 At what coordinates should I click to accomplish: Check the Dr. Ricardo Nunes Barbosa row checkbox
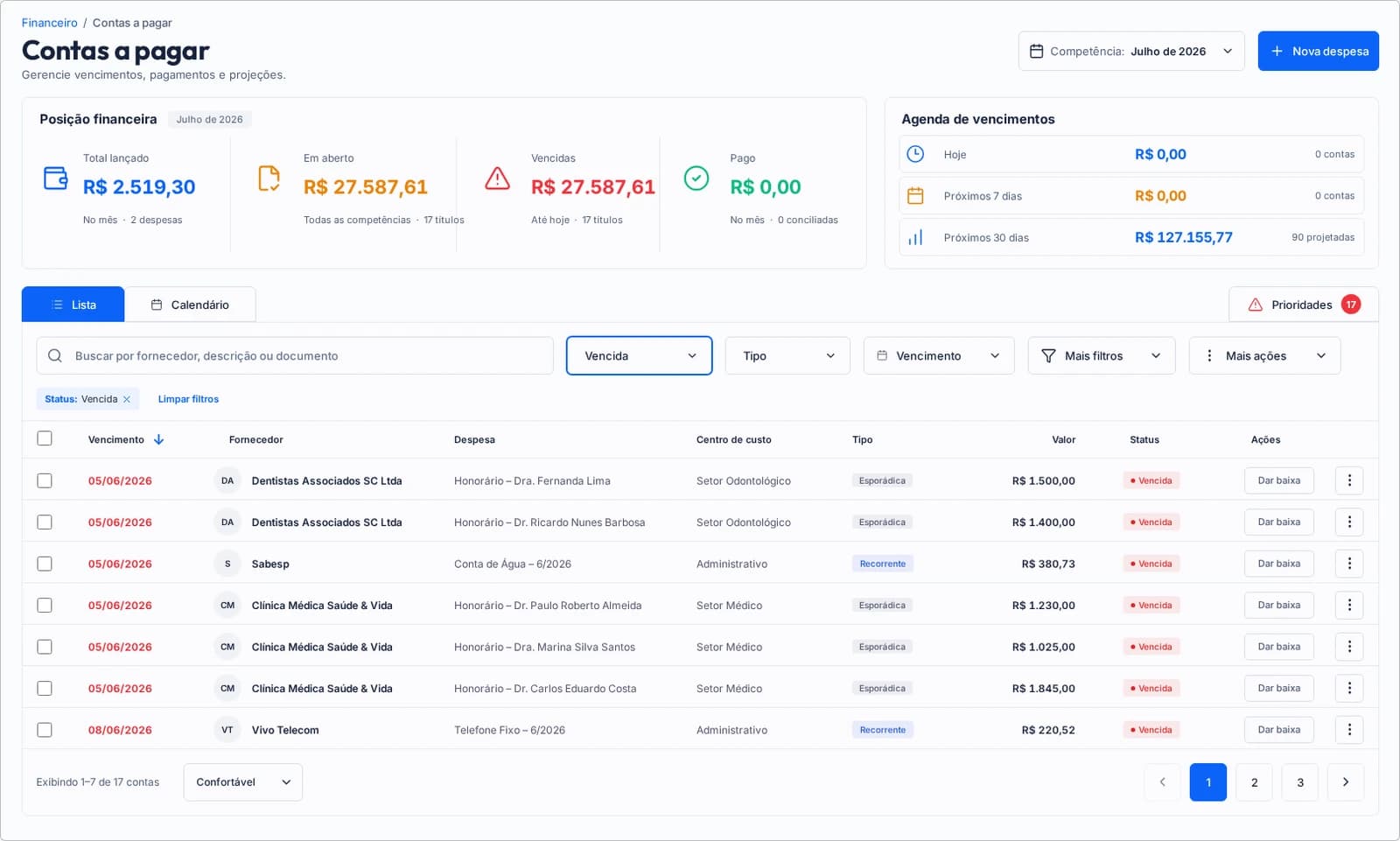click(x=45, y=522)
